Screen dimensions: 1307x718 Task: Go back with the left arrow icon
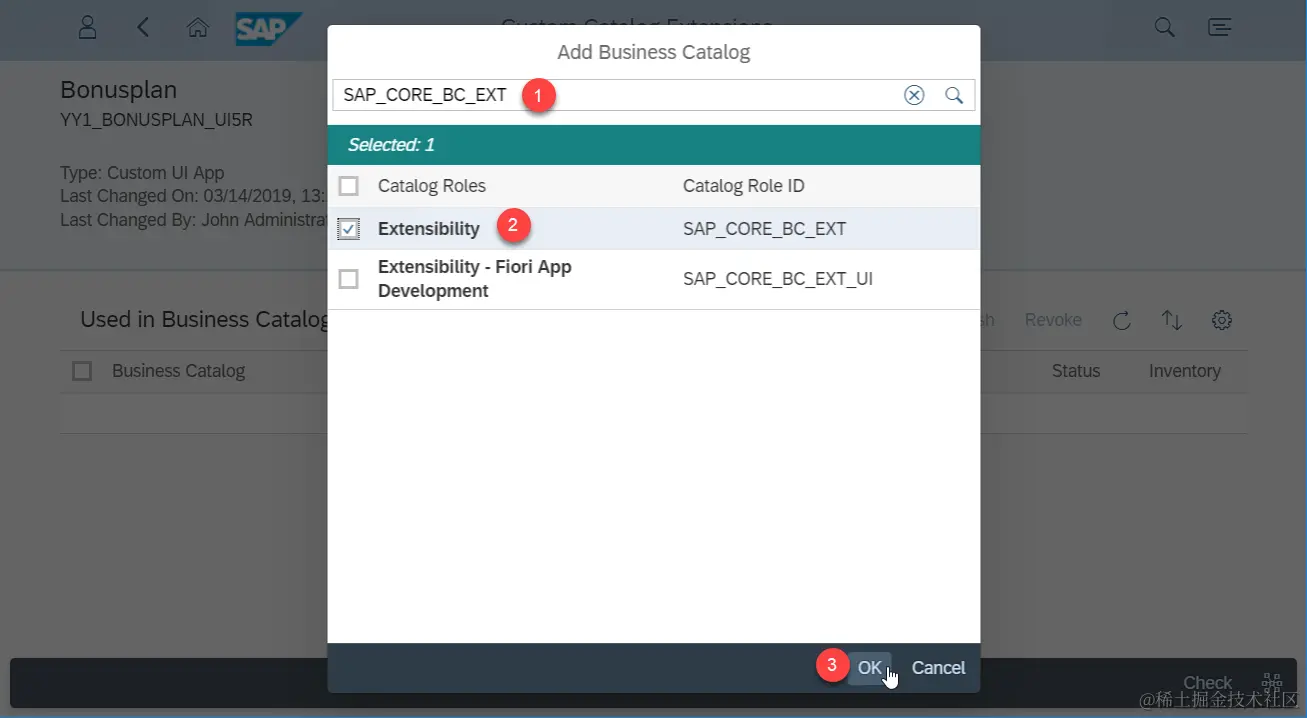point(143,27)
